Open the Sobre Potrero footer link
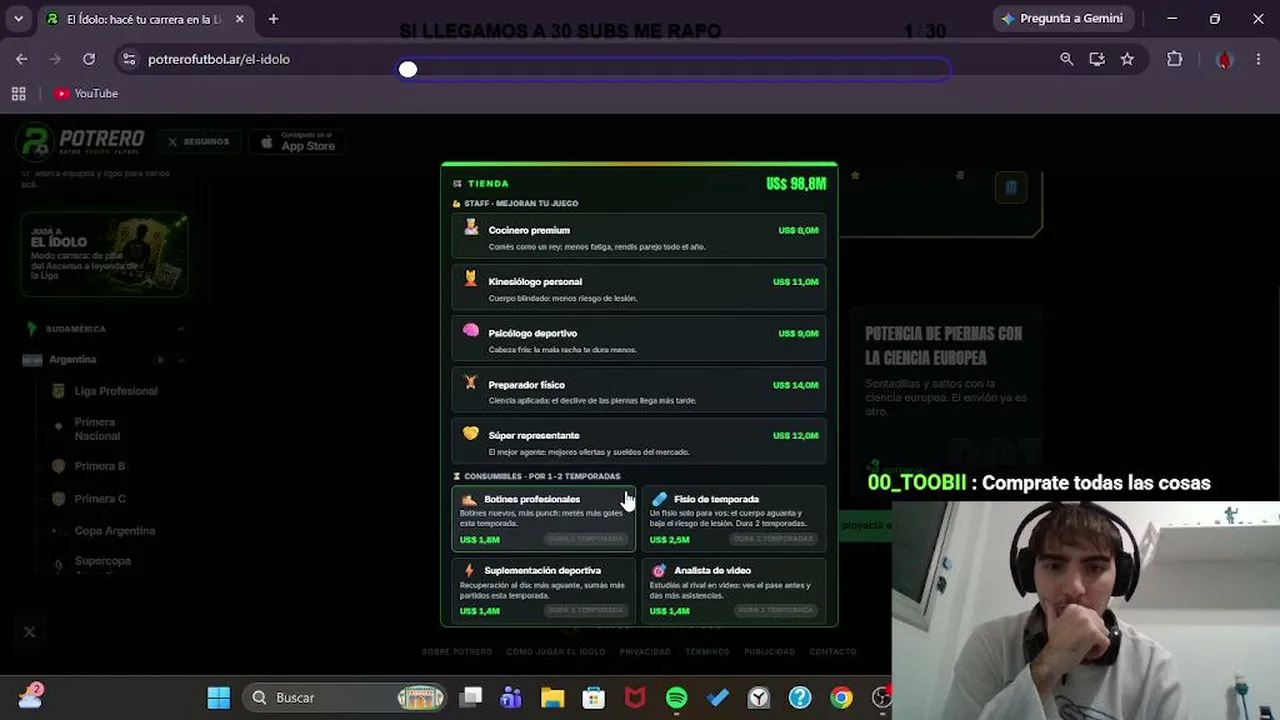Screen dimensions: 1280x720 pyautogui.click(x=457, y=652)
